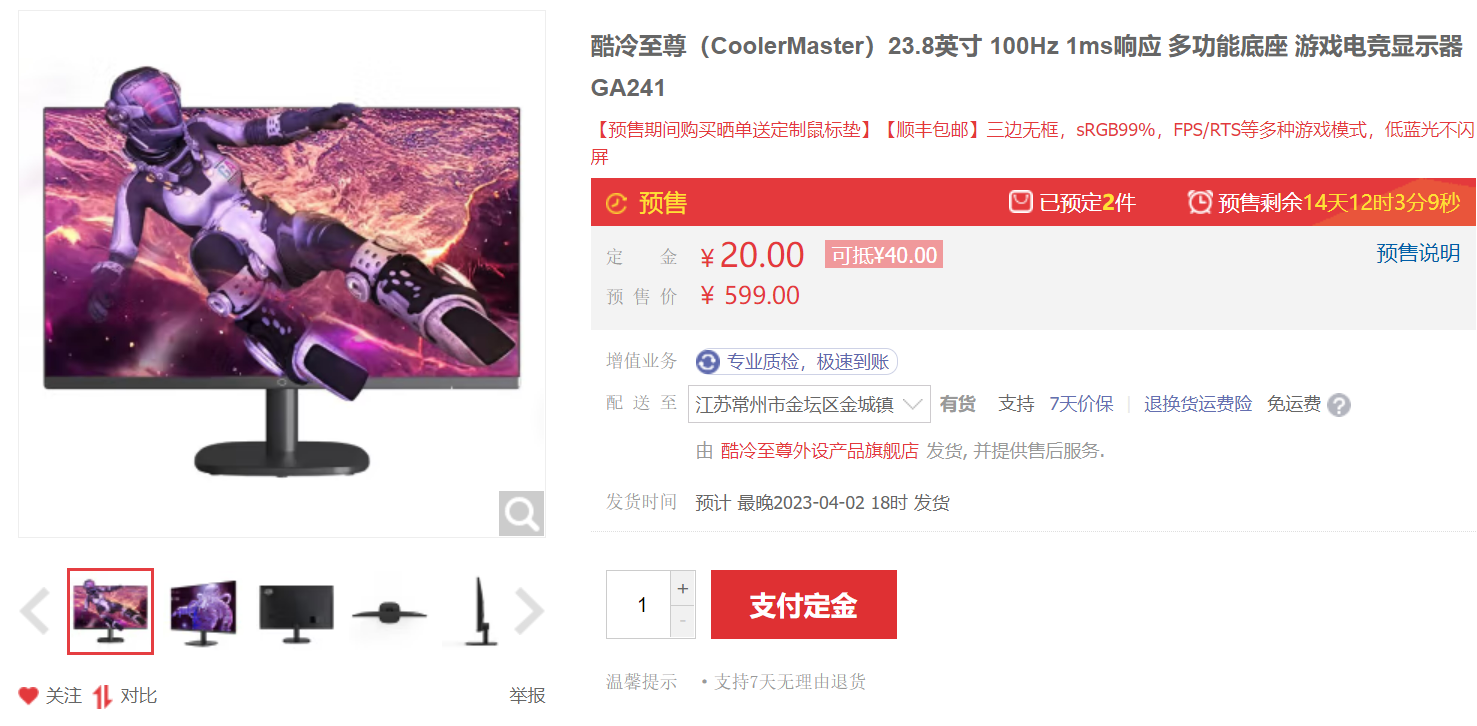Open the 酷冷至尊外设产品旗舰店 store link
Viewport: 1477px width, 726px height.
[x=819, y=451]
